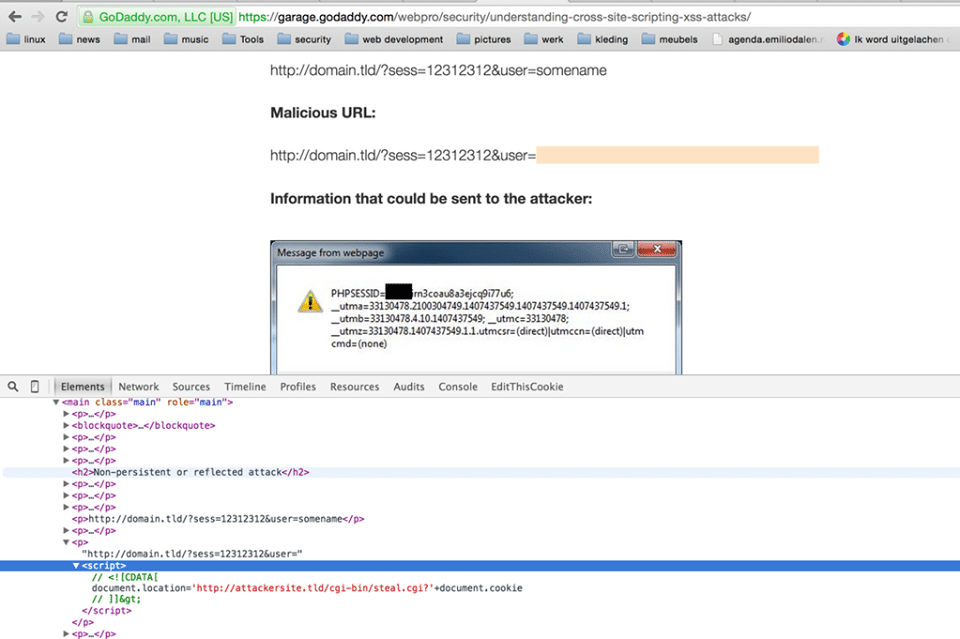This screenshot has height=639, width=960.
Task: Click the browser forward arrow
Action: (x=38, y=17)
